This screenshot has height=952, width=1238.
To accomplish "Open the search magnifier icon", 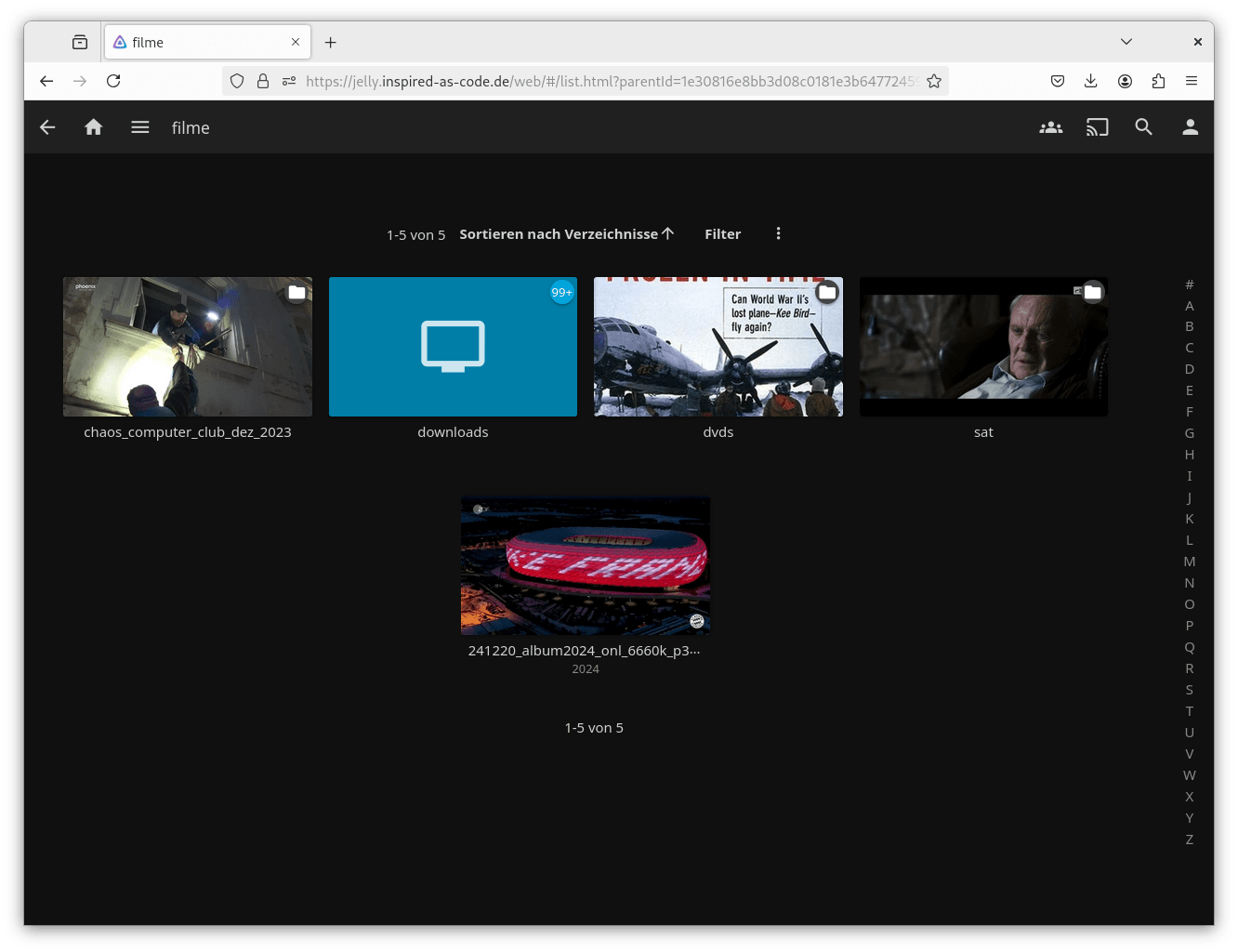I will click(1143, 127).
